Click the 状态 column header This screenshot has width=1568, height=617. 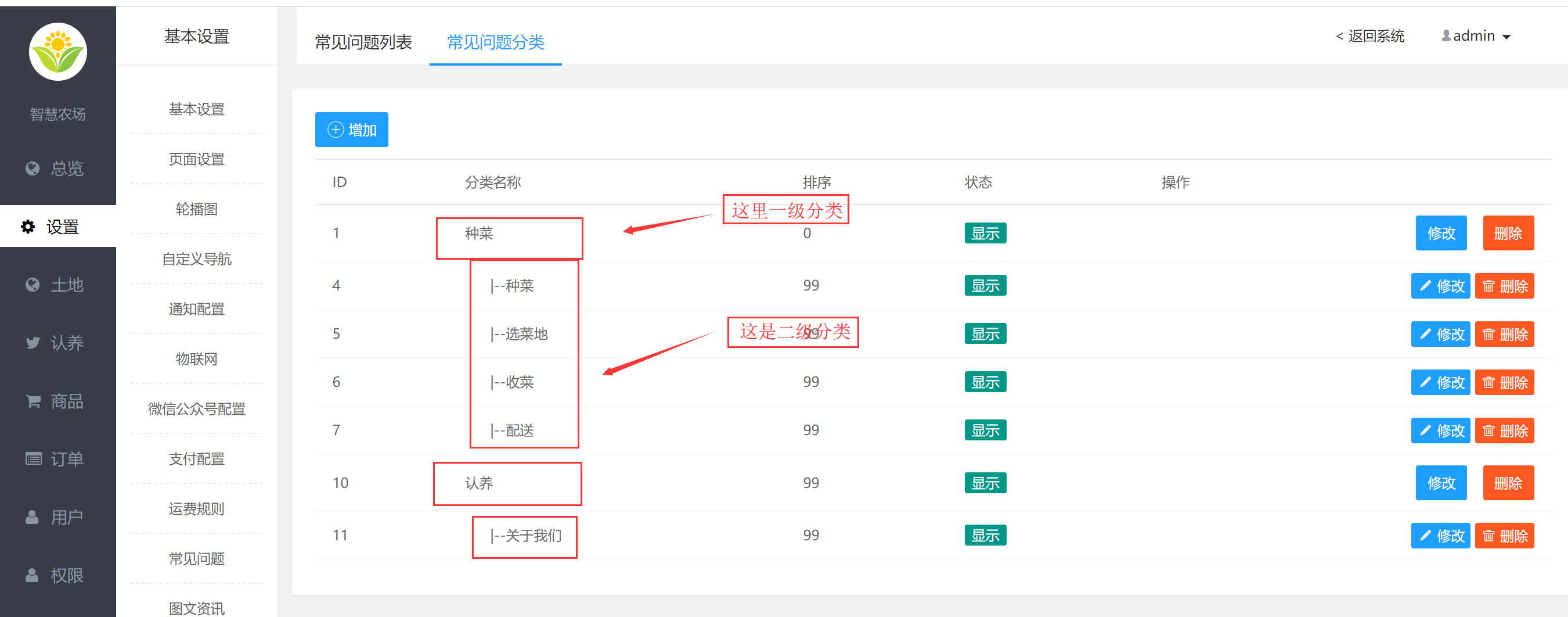(x=978, y=182)
